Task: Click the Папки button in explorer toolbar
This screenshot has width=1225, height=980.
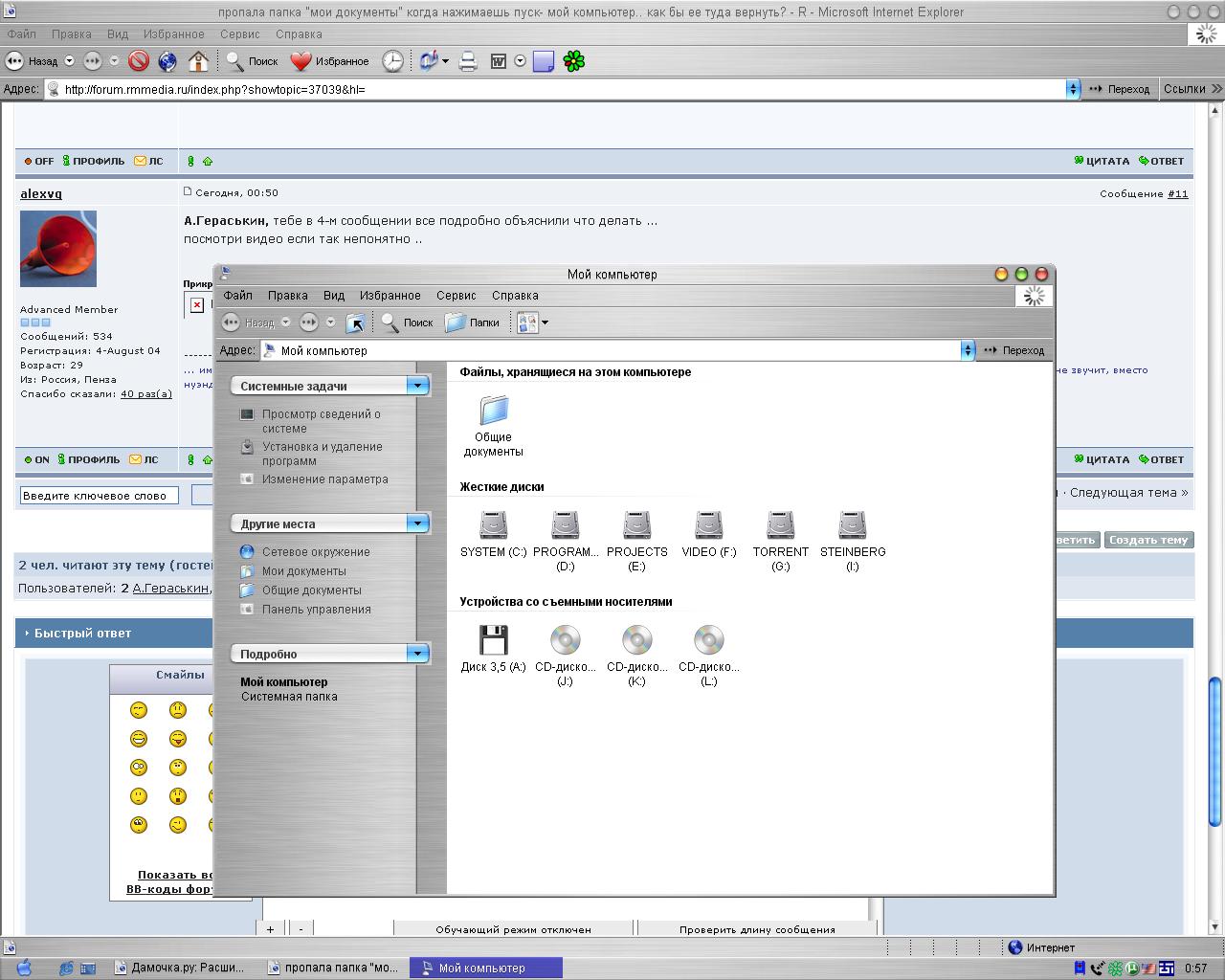Action: (x=473, y=323)
